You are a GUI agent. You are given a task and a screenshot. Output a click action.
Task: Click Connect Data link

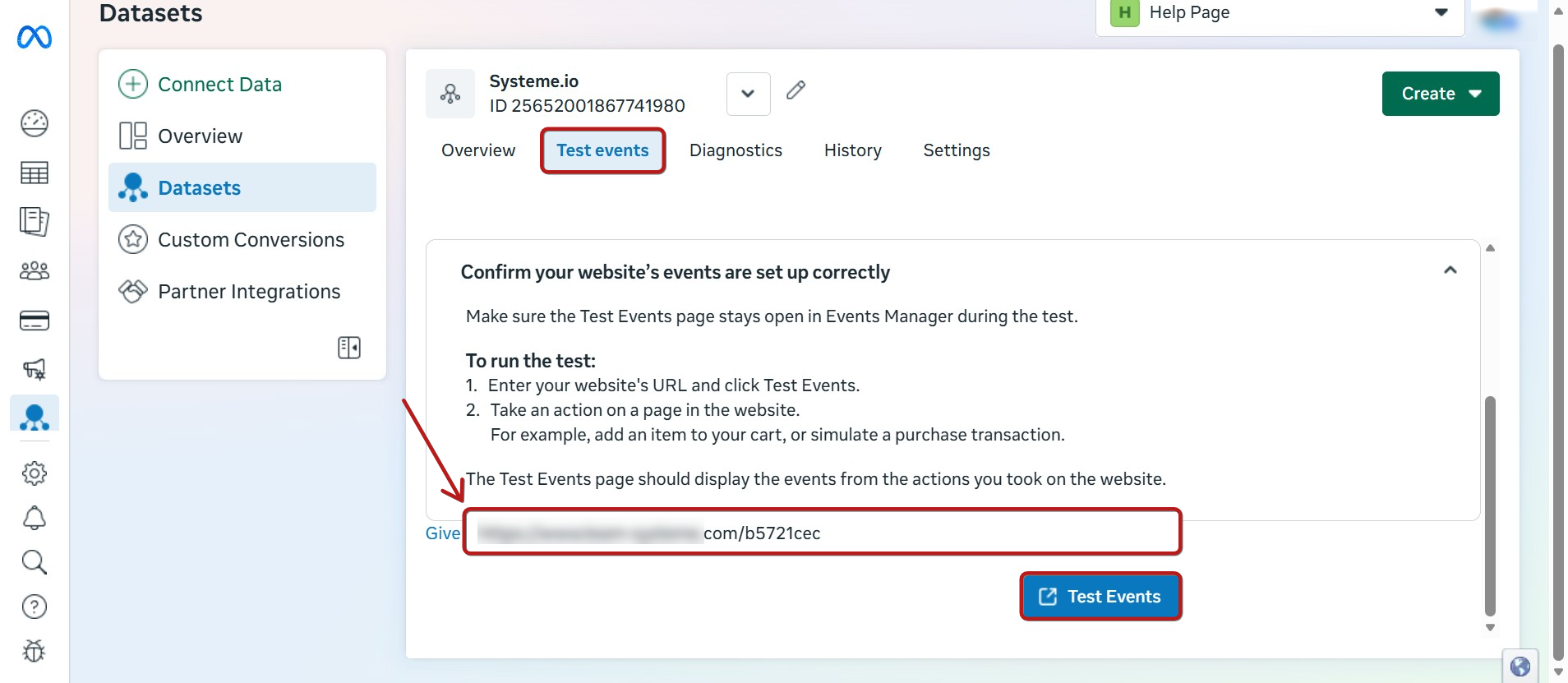tap(219, 84)
